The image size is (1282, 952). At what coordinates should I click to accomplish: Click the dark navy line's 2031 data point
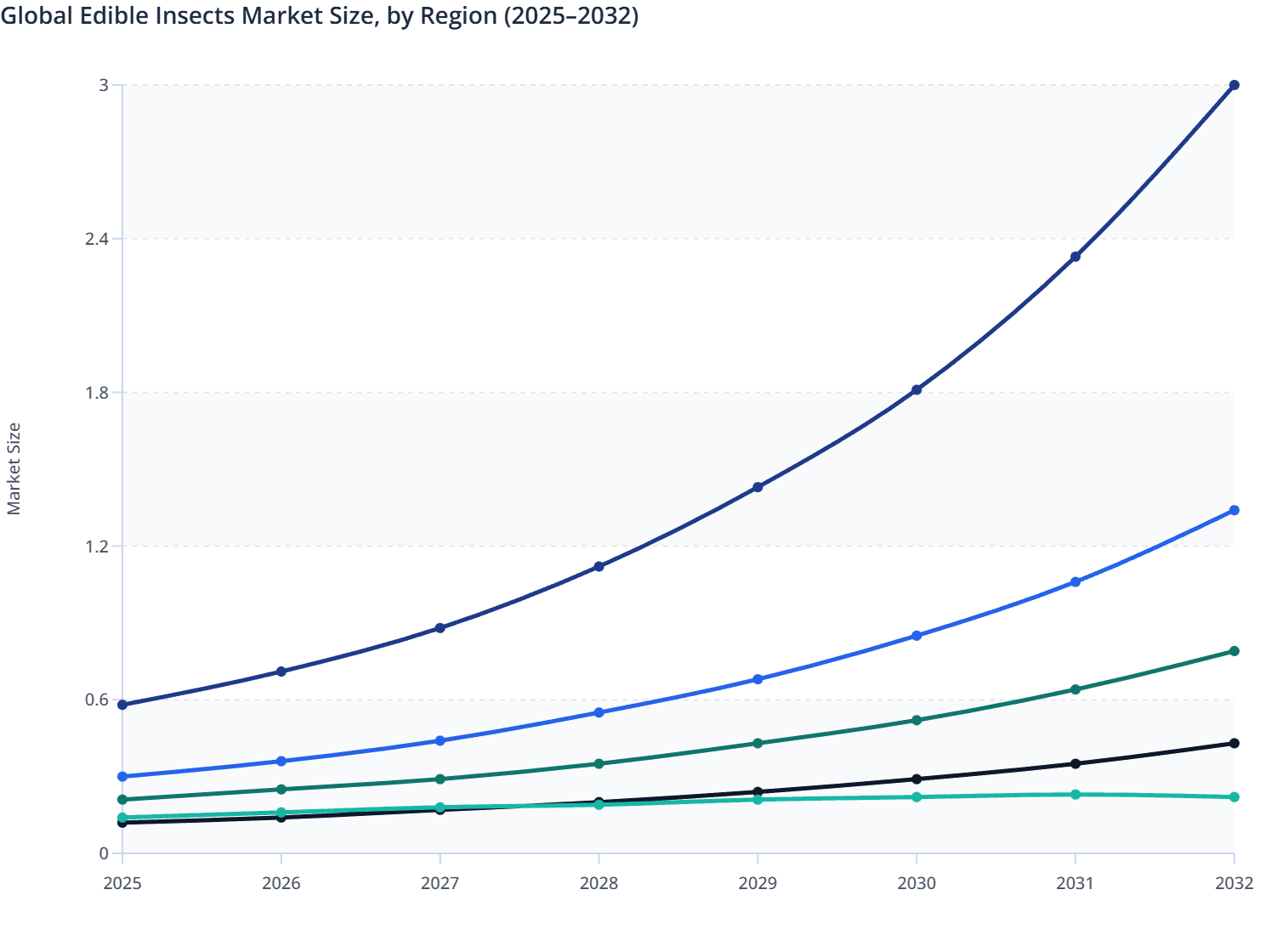[x=1075, y=257]
